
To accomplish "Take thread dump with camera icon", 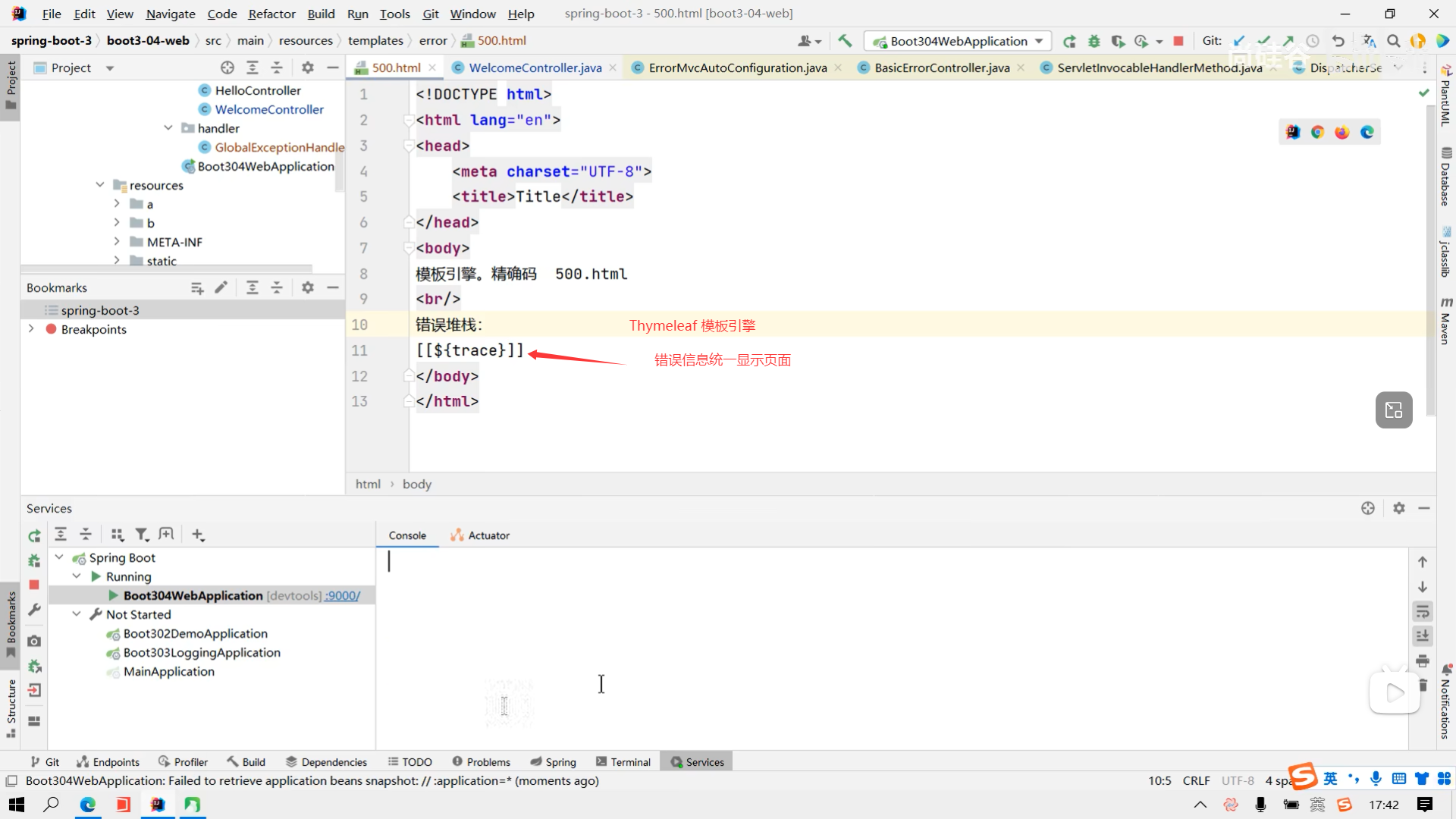I will tap(34, 641).
